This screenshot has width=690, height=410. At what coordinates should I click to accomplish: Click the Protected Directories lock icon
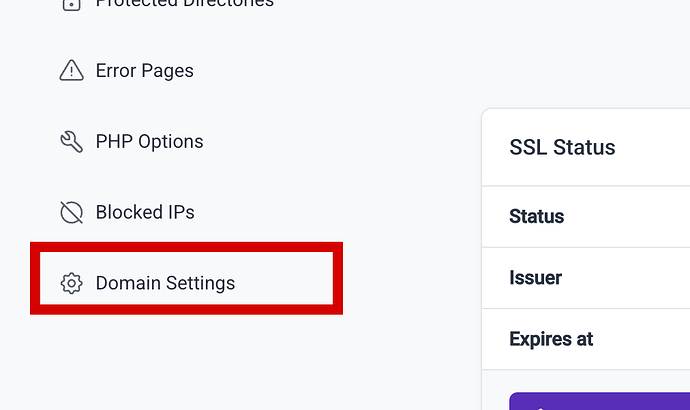[71, 4]
